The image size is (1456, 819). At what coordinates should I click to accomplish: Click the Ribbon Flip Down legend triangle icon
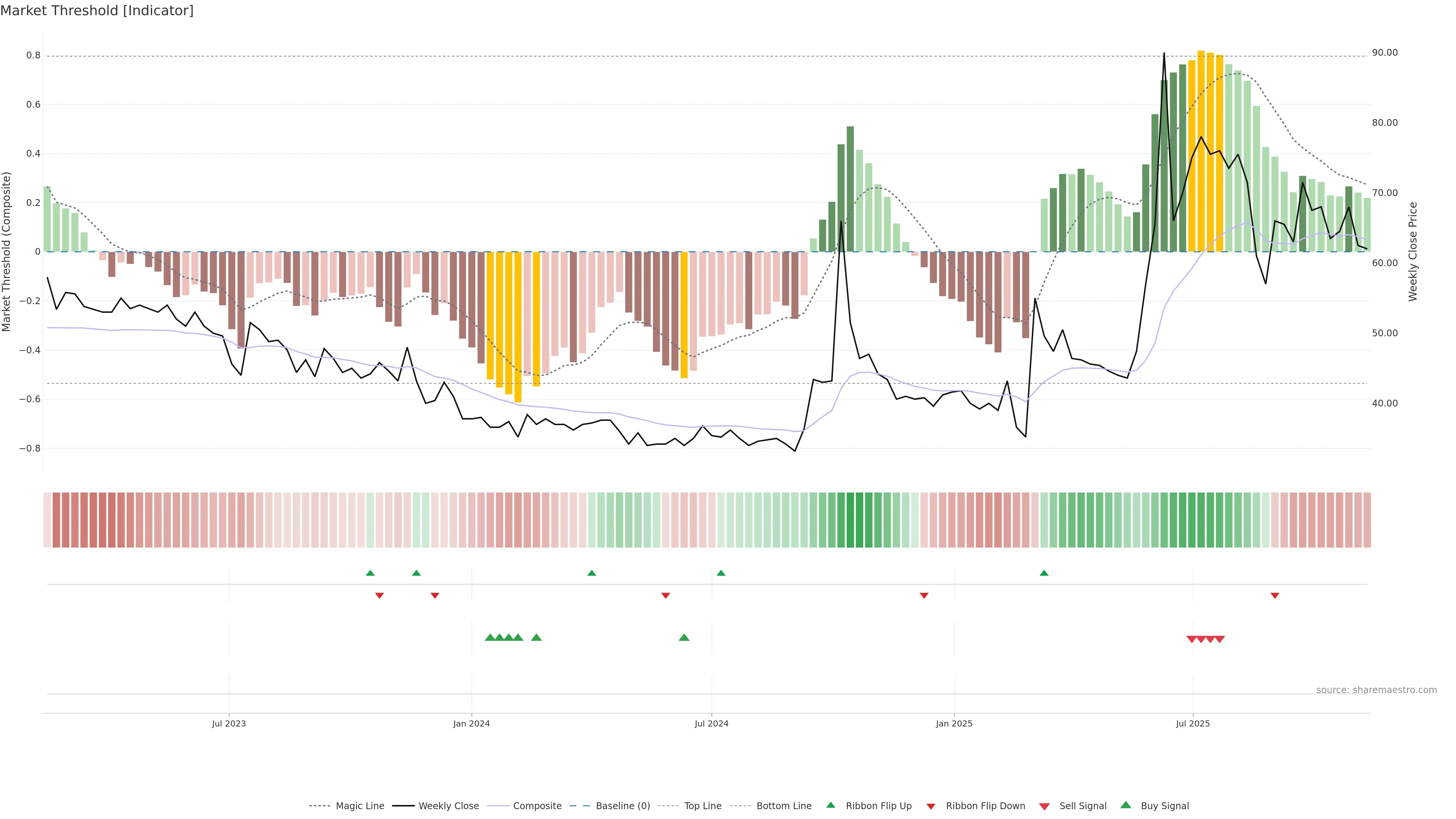point(931,806)
